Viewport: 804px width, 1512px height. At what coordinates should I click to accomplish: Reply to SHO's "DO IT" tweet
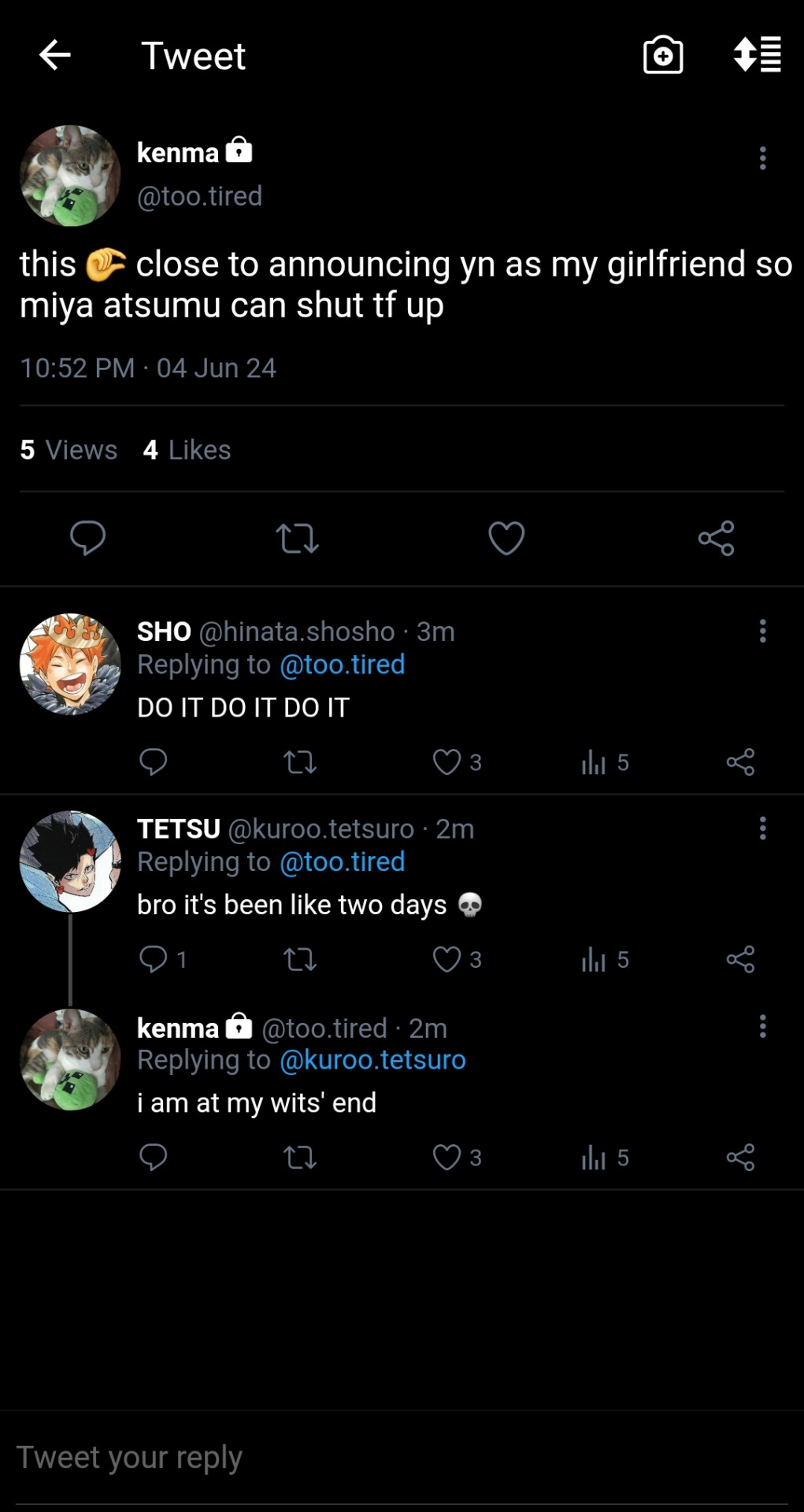tap(153, 762)
